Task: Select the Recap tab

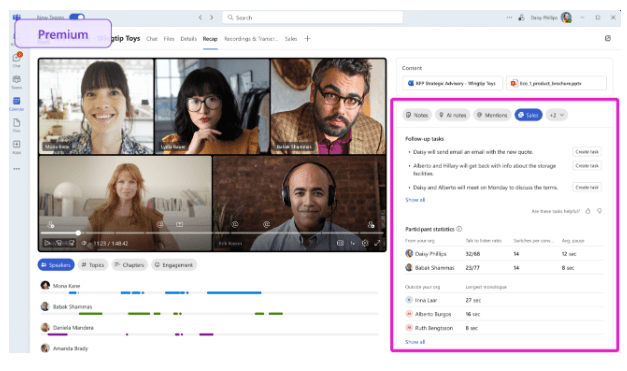Action: coord(210,39)
